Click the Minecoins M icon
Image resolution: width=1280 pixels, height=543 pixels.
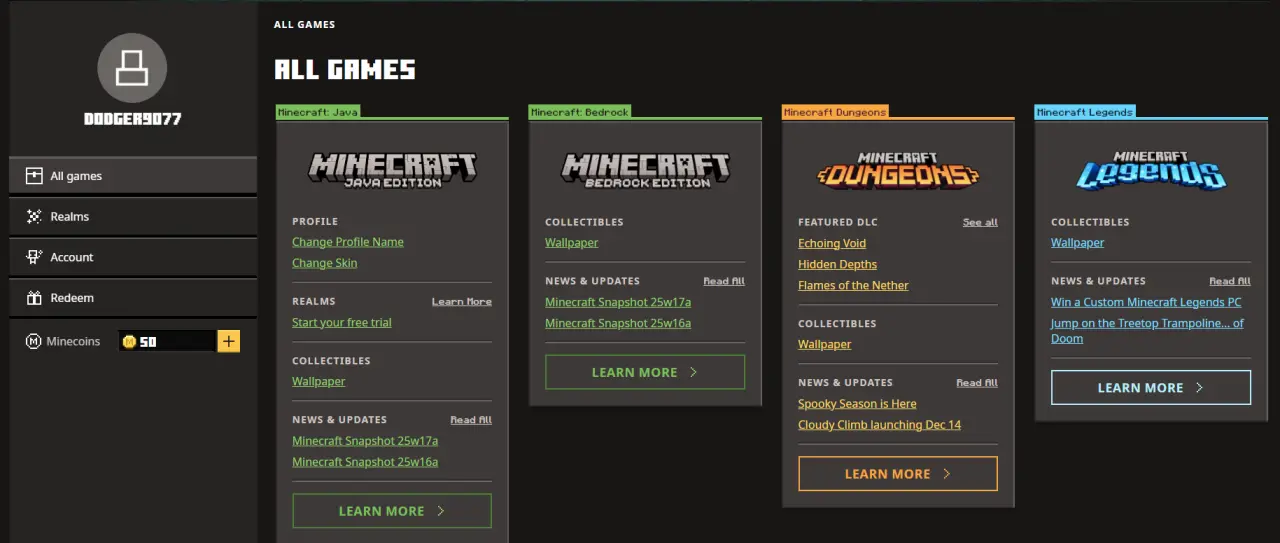tap(33, 341)
